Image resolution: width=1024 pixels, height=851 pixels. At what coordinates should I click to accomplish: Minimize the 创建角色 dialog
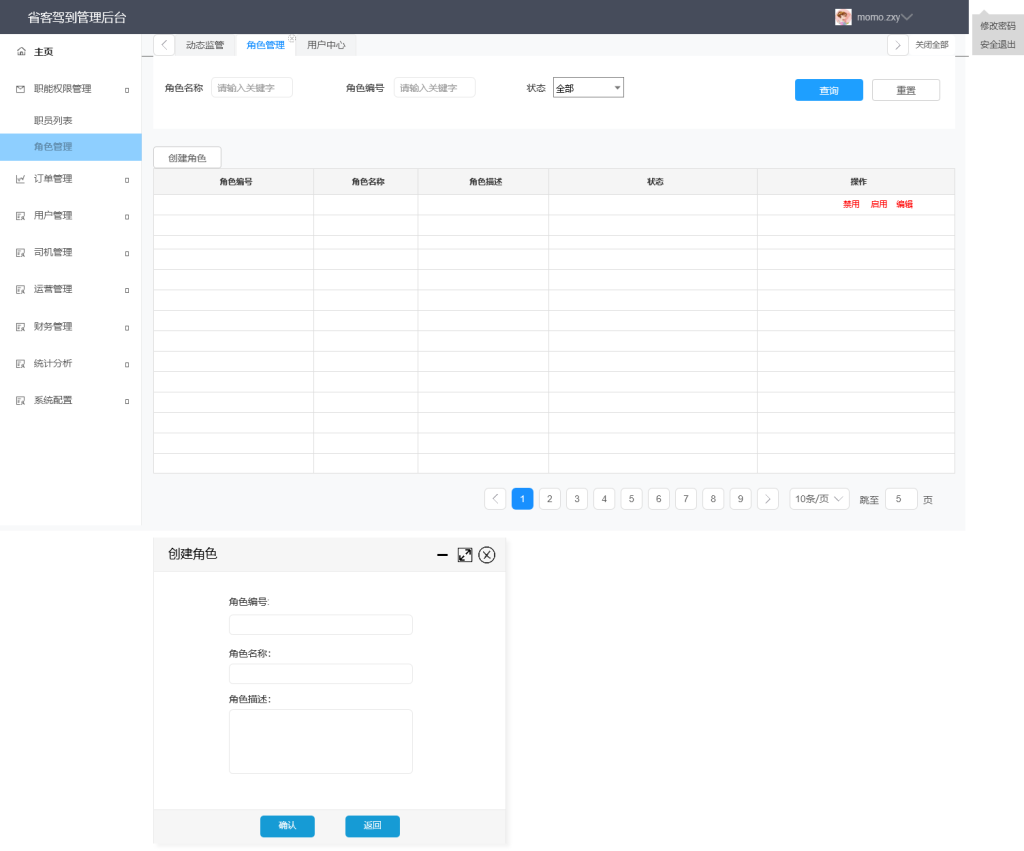(442, 555)
